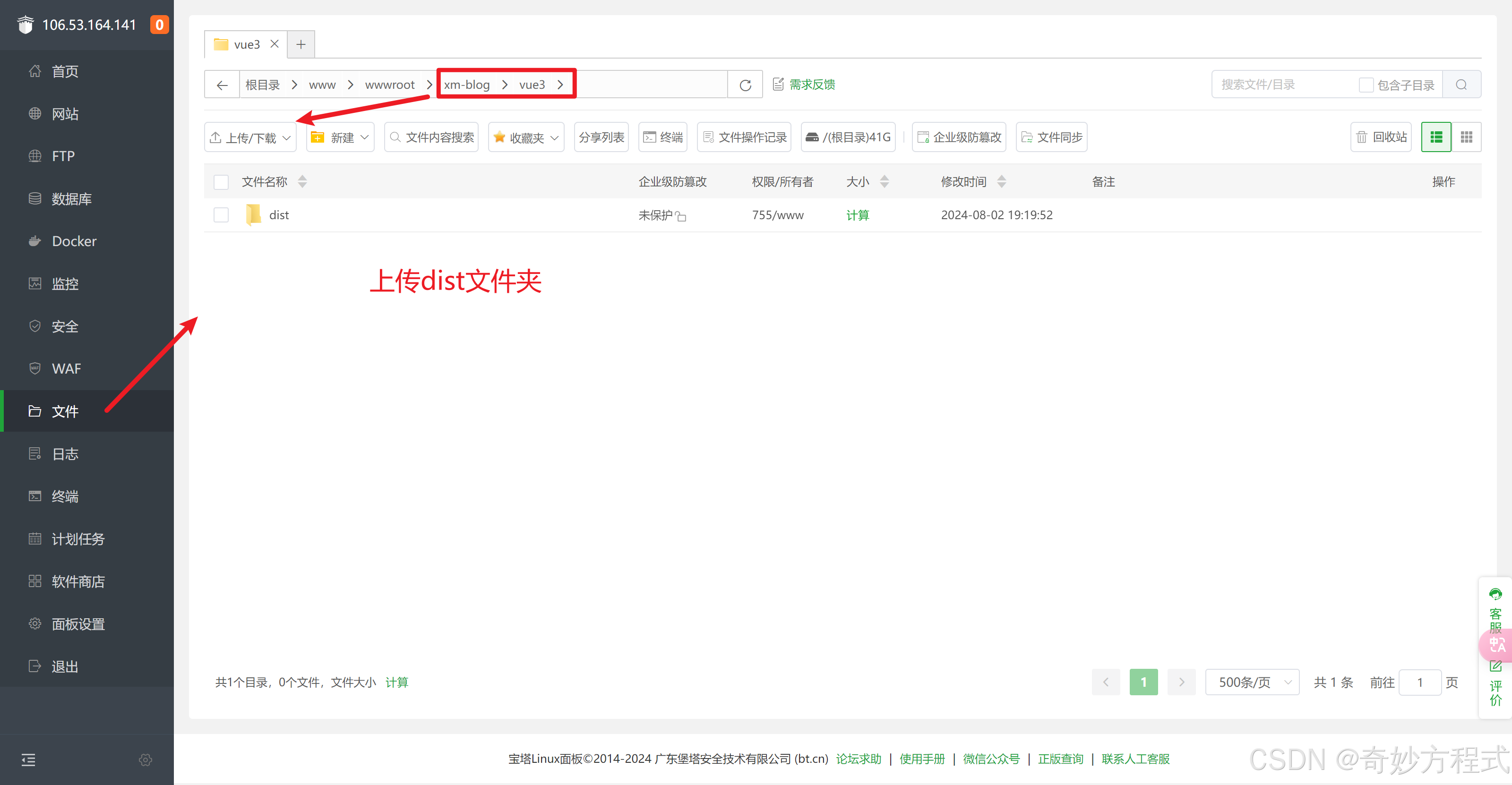
Task: Focus the 前往 page number input
Action: [x=1420, y=683]
